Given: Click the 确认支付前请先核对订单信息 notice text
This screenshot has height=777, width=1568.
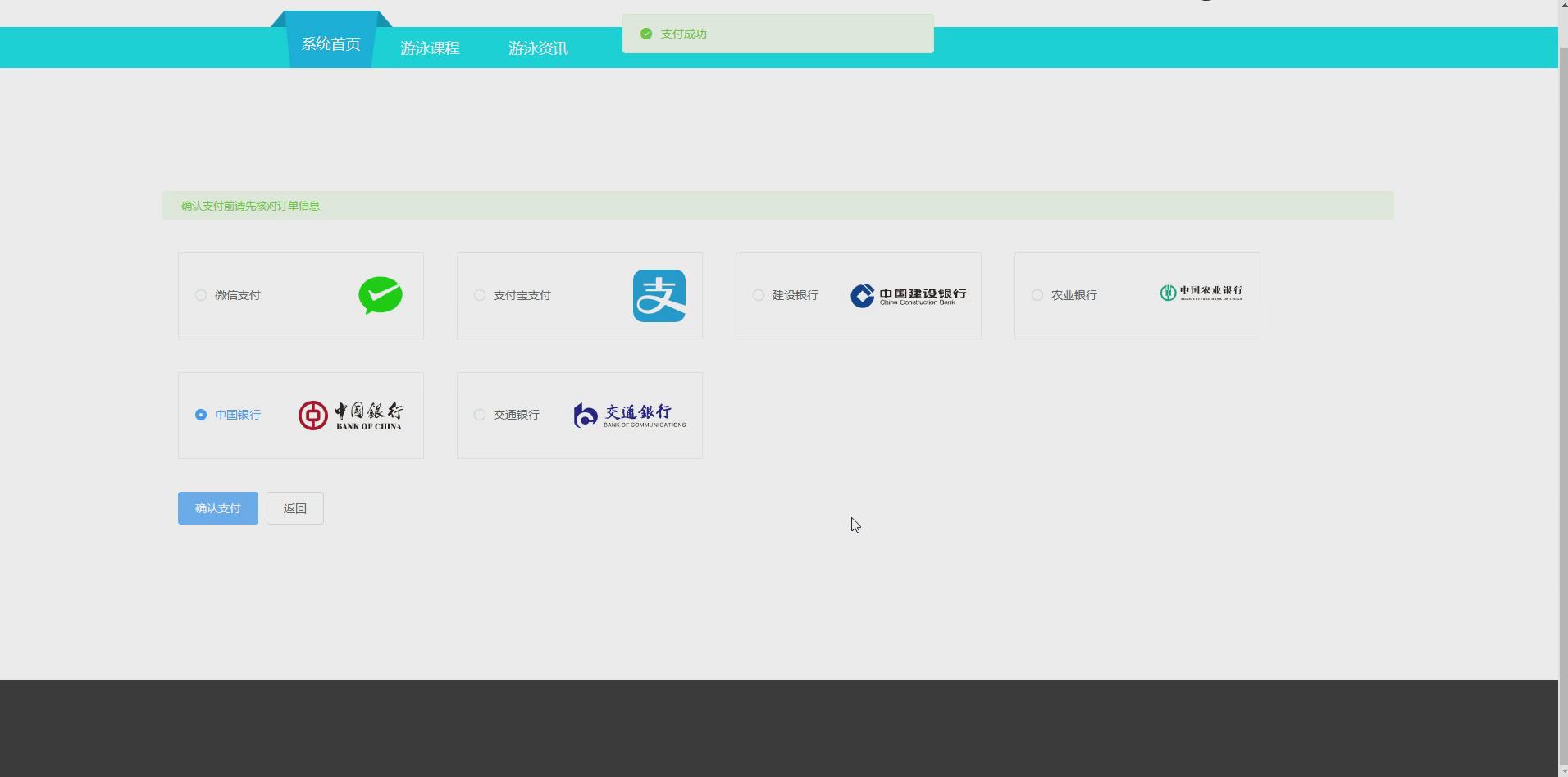Looking at the screenshot, I should [x=250, y=206].
